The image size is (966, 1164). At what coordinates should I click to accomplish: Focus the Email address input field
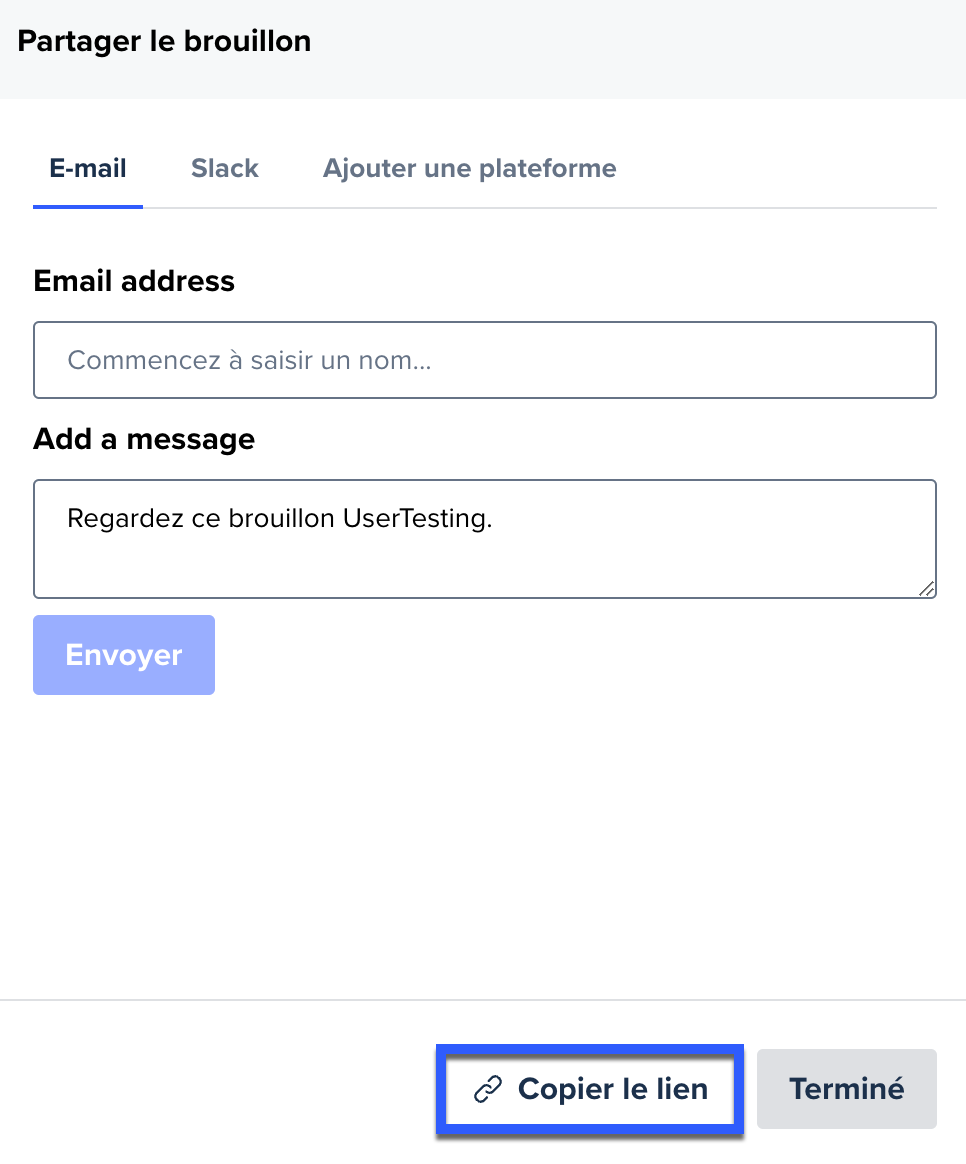(x=485, y=360)
